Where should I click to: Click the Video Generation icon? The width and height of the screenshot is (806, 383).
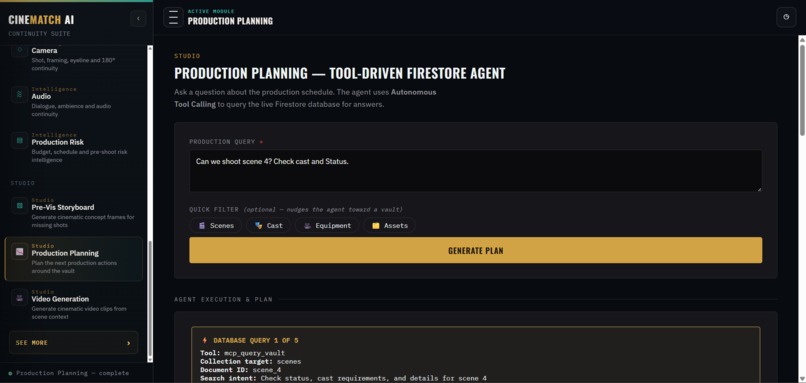click(x=20, y=297)
